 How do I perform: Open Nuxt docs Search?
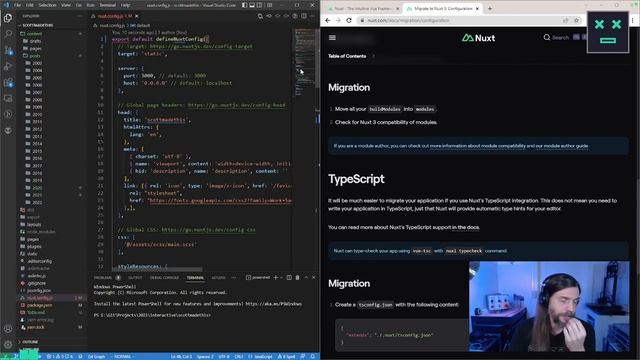[x=556, y=38]
